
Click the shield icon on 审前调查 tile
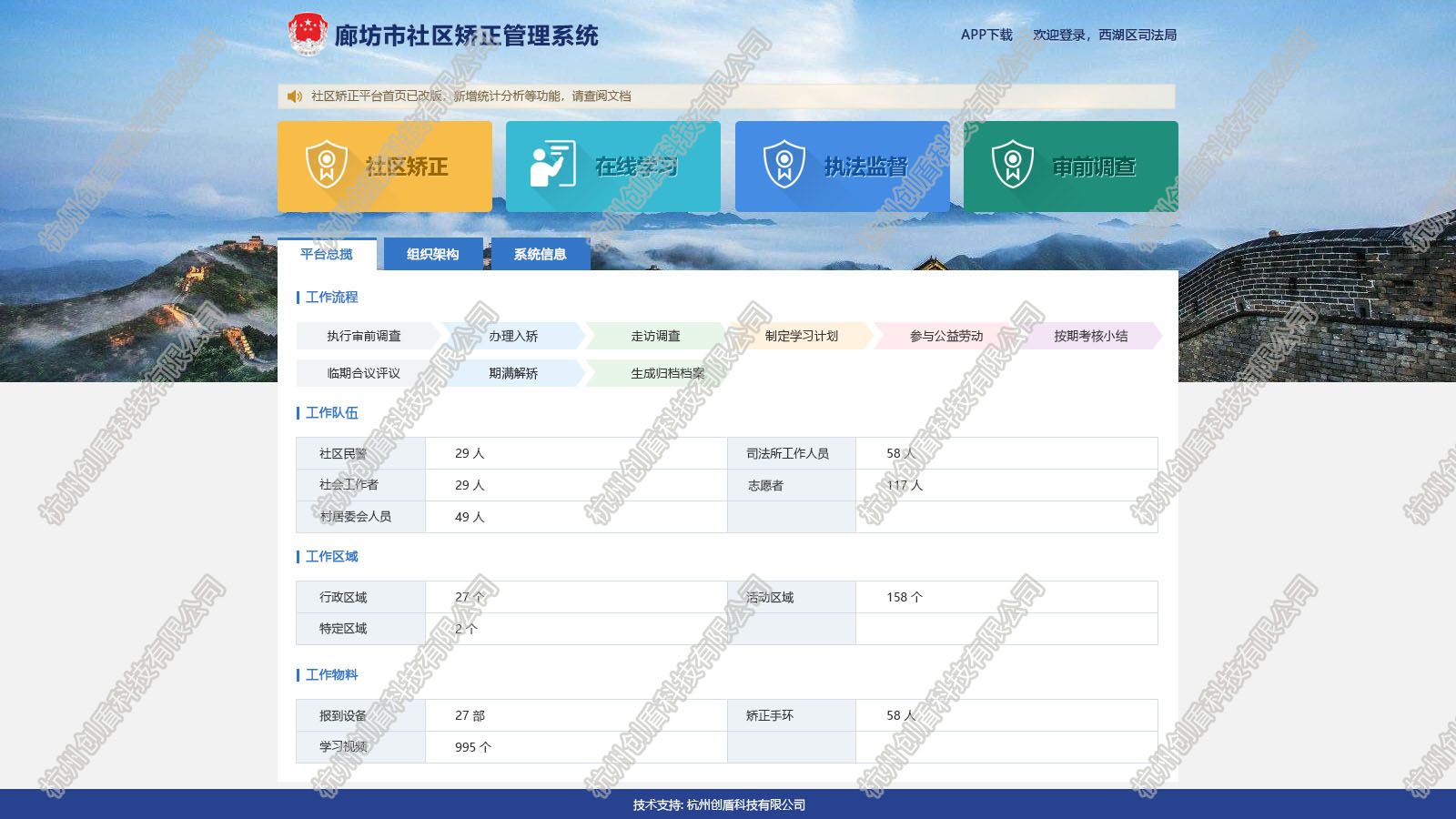point(1012,165)
